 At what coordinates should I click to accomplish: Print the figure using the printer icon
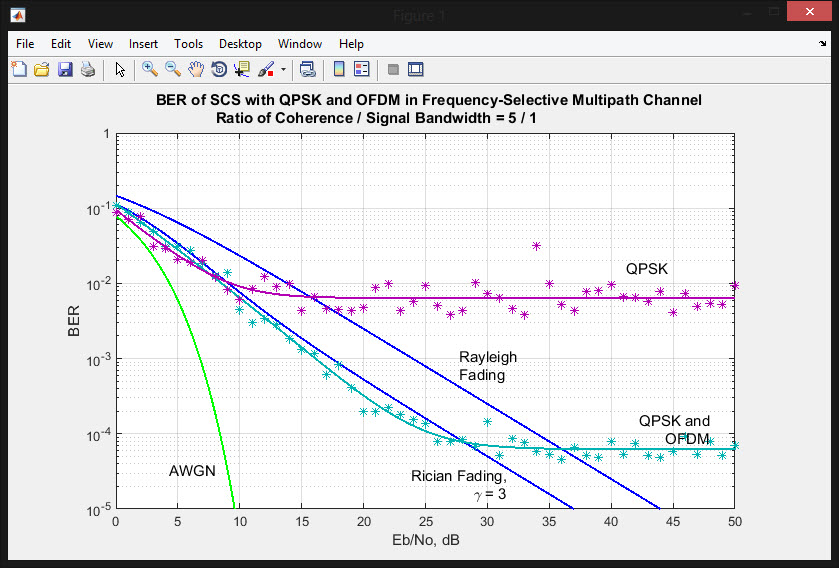click(x=88, y=69)
